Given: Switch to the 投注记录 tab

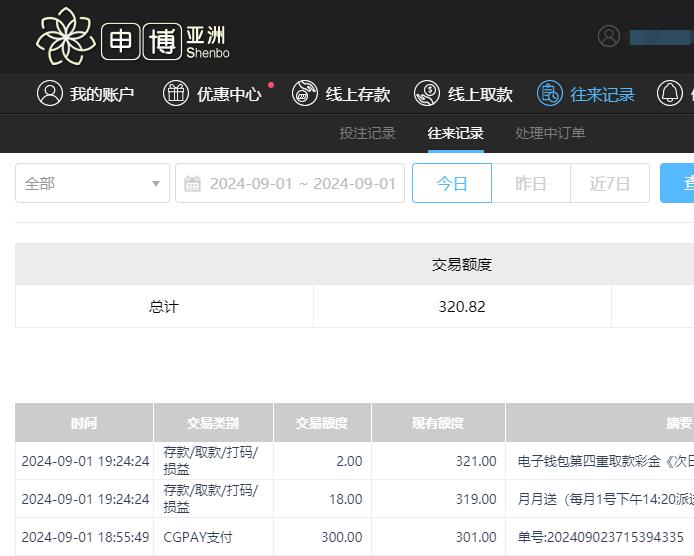Looking at the screenshot, I should click(x=367, y=133).
